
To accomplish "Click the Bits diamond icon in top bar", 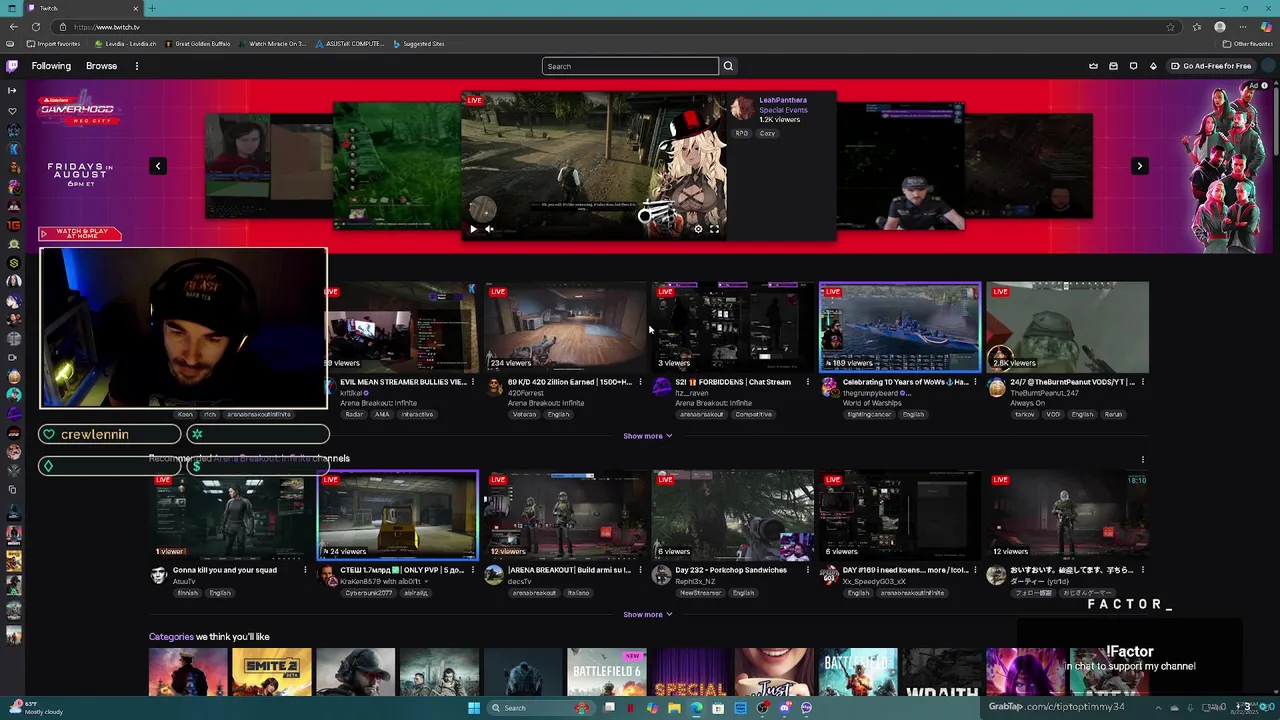I will (1153, 66).
